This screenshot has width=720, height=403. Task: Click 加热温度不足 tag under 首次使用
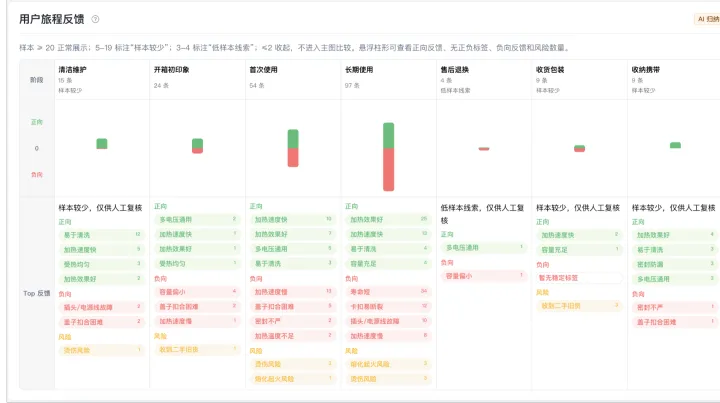click(293, 336)
